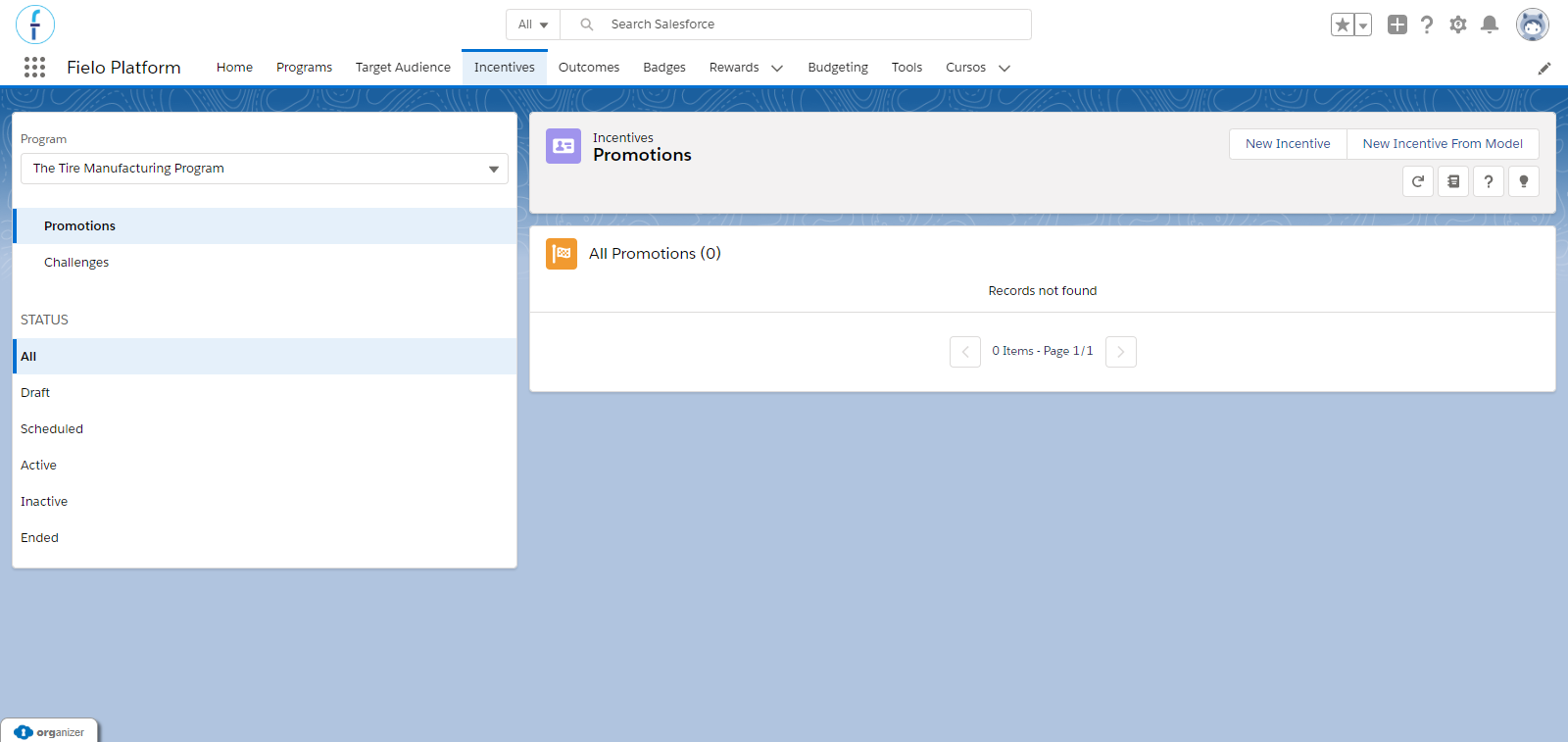Click the Fielo logo icon
This screenshot has width=1568, height=742.
pos(35,25)
